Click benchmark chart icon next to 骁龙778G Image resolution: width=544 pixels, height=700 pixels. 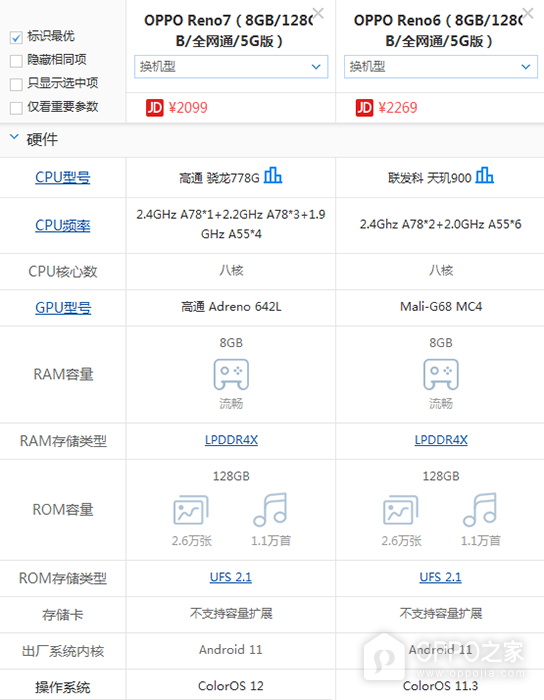coord(273,175)
